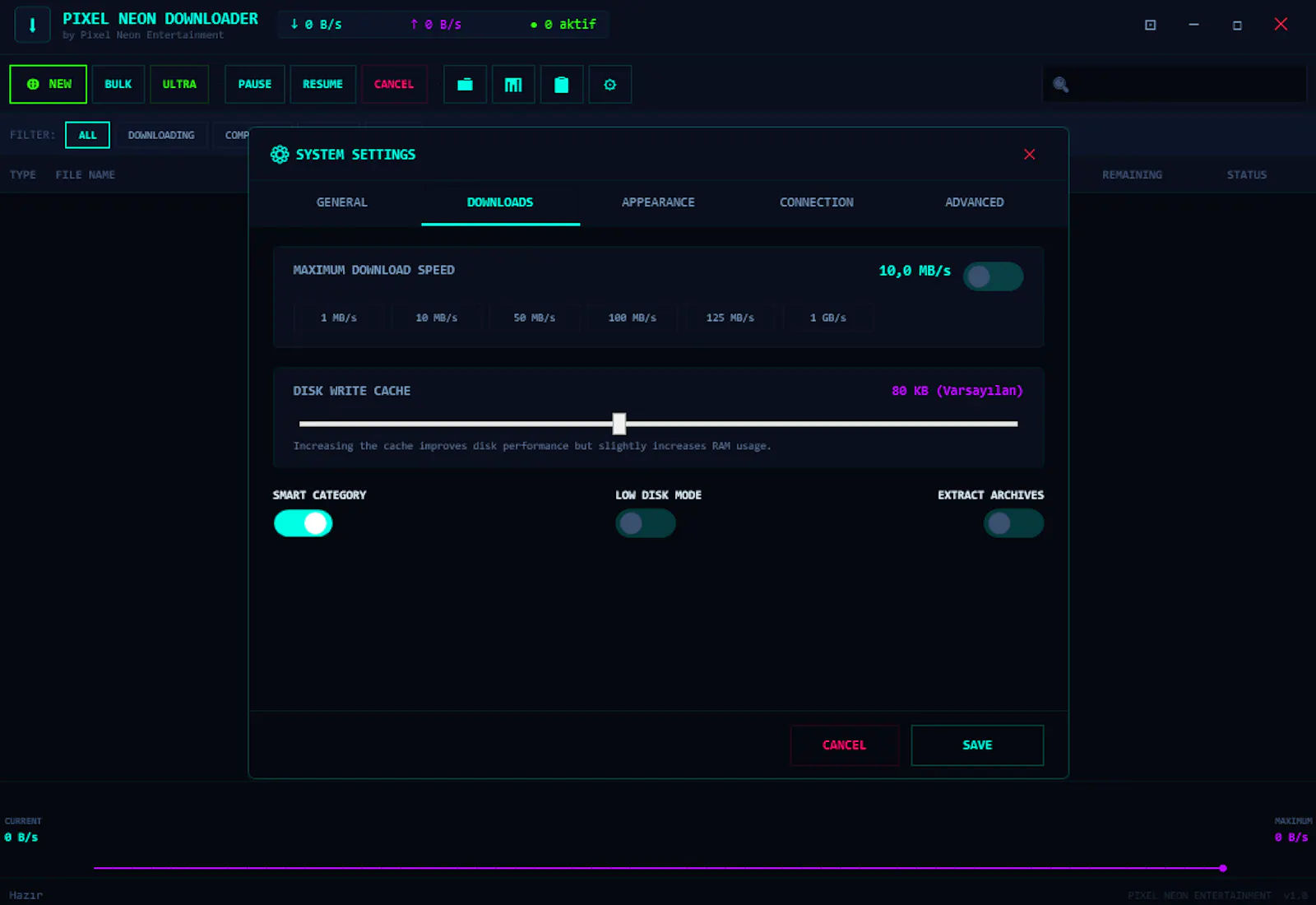Screen dimensions: 1316x905
Task: Enable Low Disk Mode
Action: (x=646, y=523)
